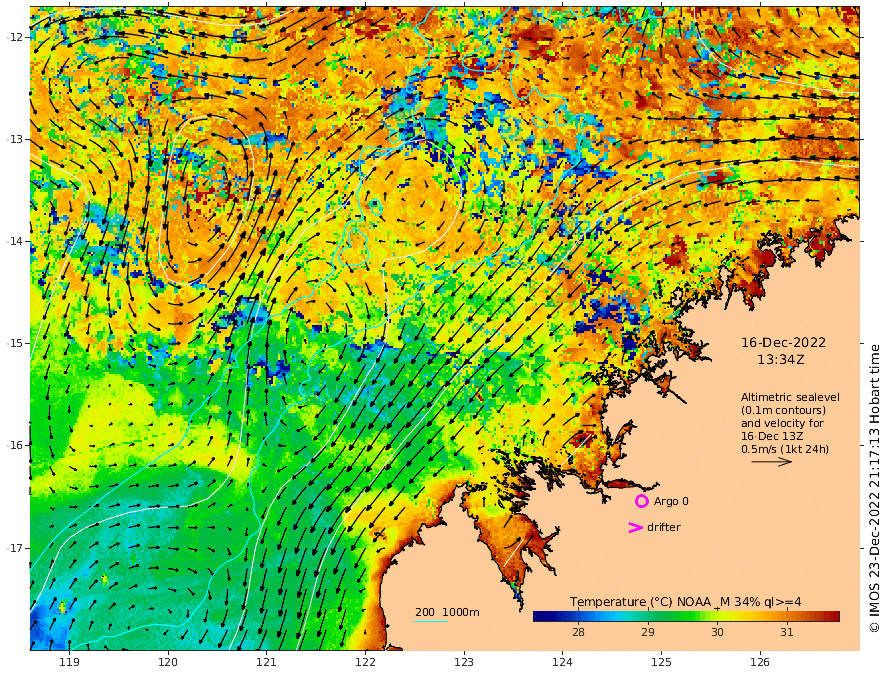Viewport: 880px width, 680px height.
Task: Click the longitude 125 axis label
Action: click(x=662, y=662)
